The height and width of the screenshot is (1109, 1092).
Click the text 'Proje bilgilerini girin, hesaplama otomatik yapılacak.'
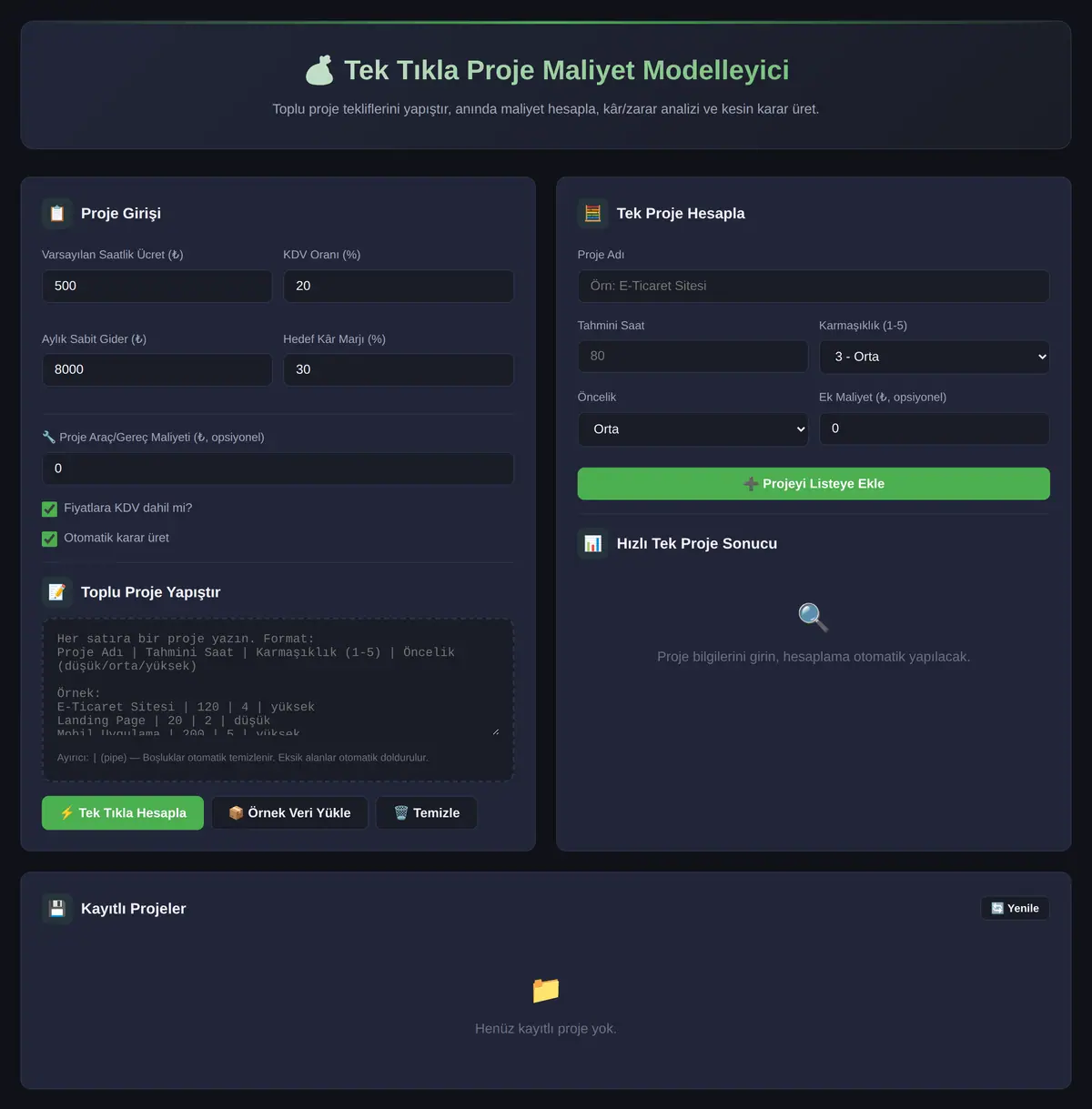click(x=814, y=657)
